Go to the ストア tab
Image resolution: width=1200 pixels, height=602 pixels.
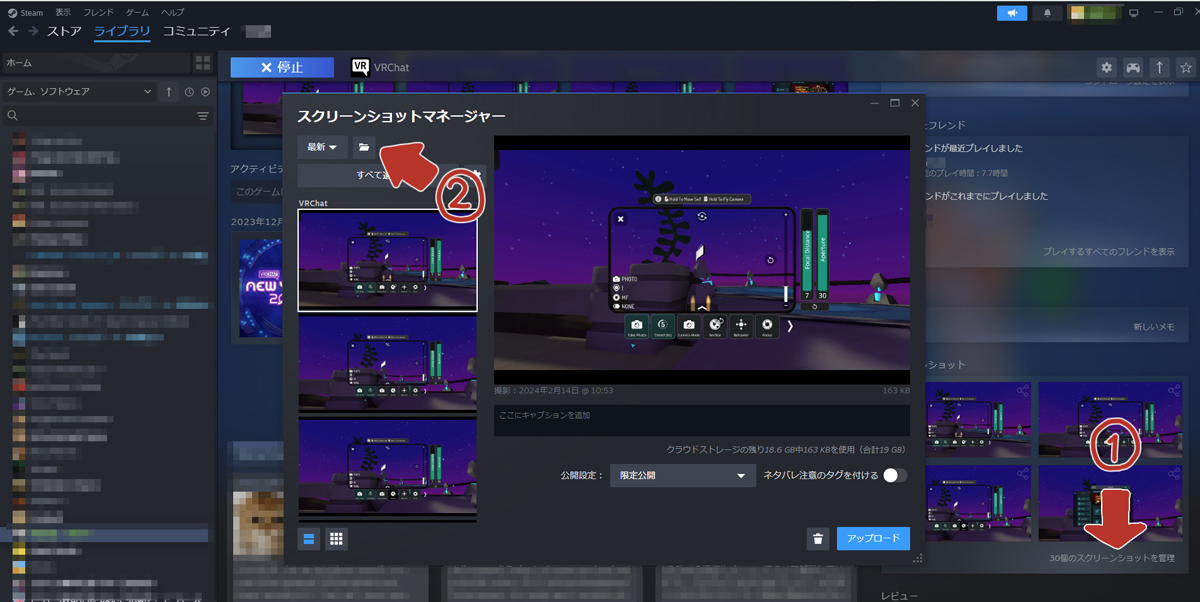[65, 31]
